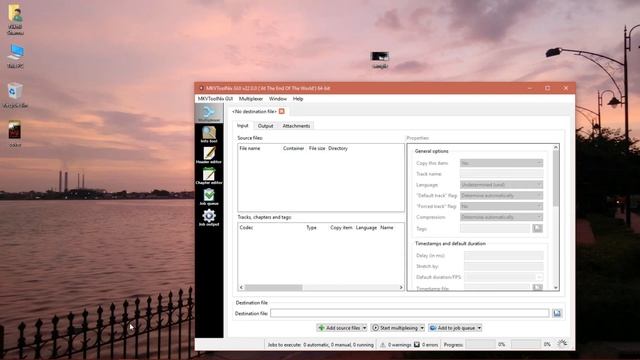Browse for destination file with folder icon
Viewport: 640px width, 360px height.
(557, 313)
